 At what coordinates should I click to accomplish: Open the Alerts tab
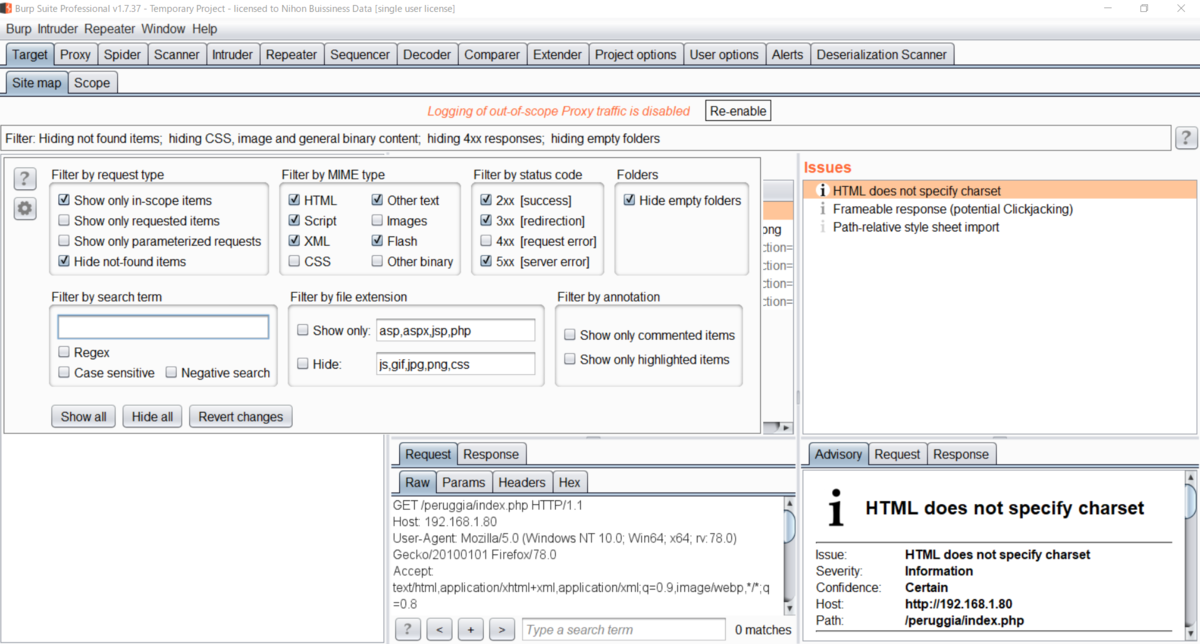787,55
